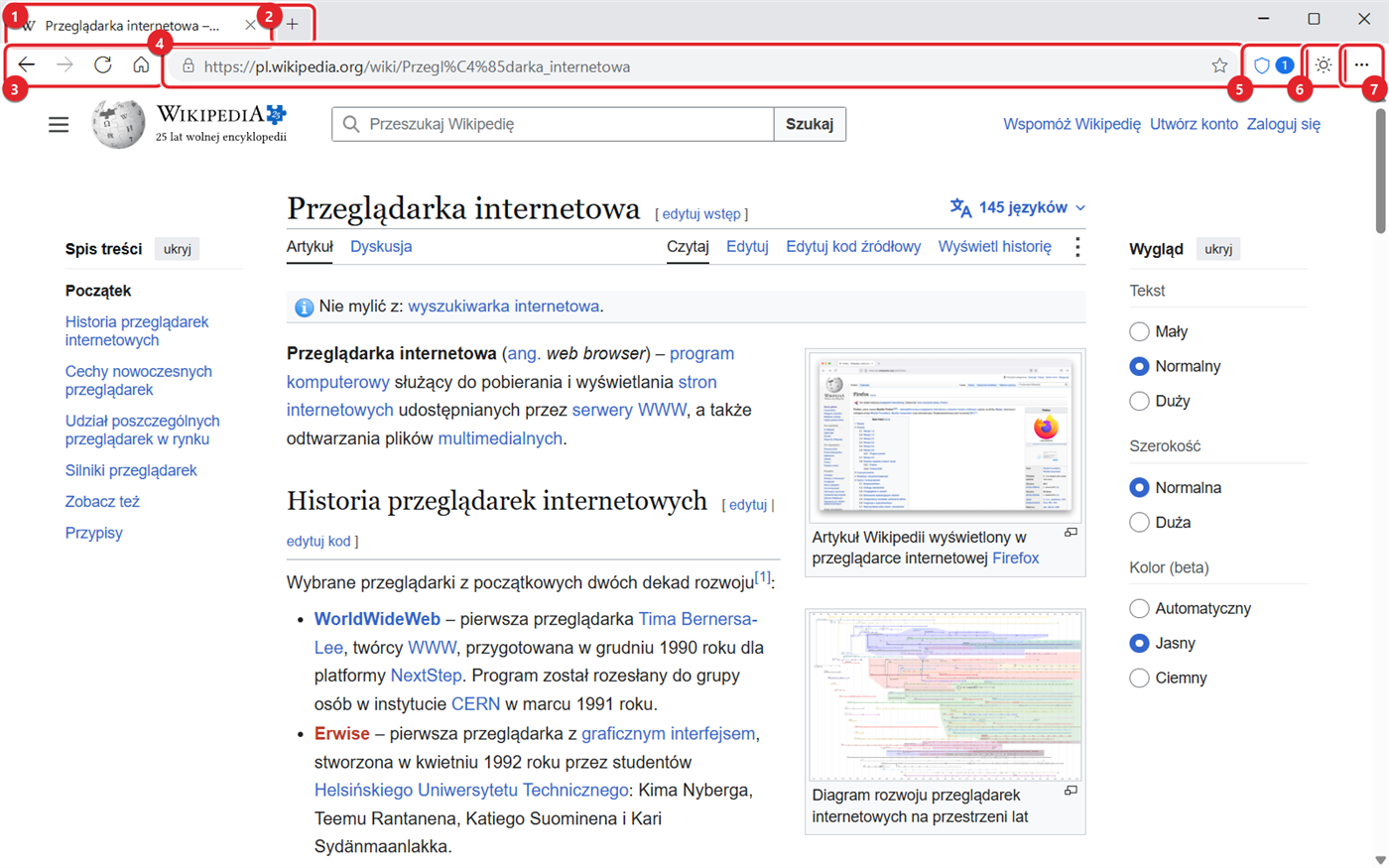Select the Normalny text size option
Viewport: 1389px width, 868px height.
[1139, 366]
